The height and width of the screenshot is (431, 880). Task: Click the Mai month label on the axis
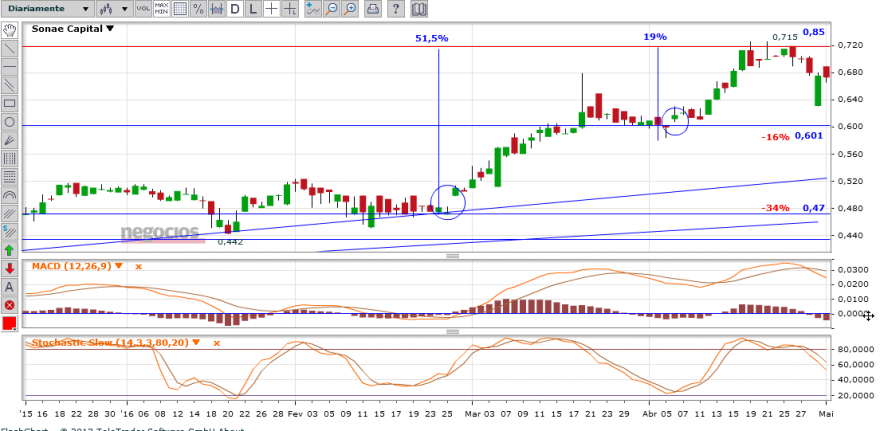pyautogui.click(x=826, y=414)
